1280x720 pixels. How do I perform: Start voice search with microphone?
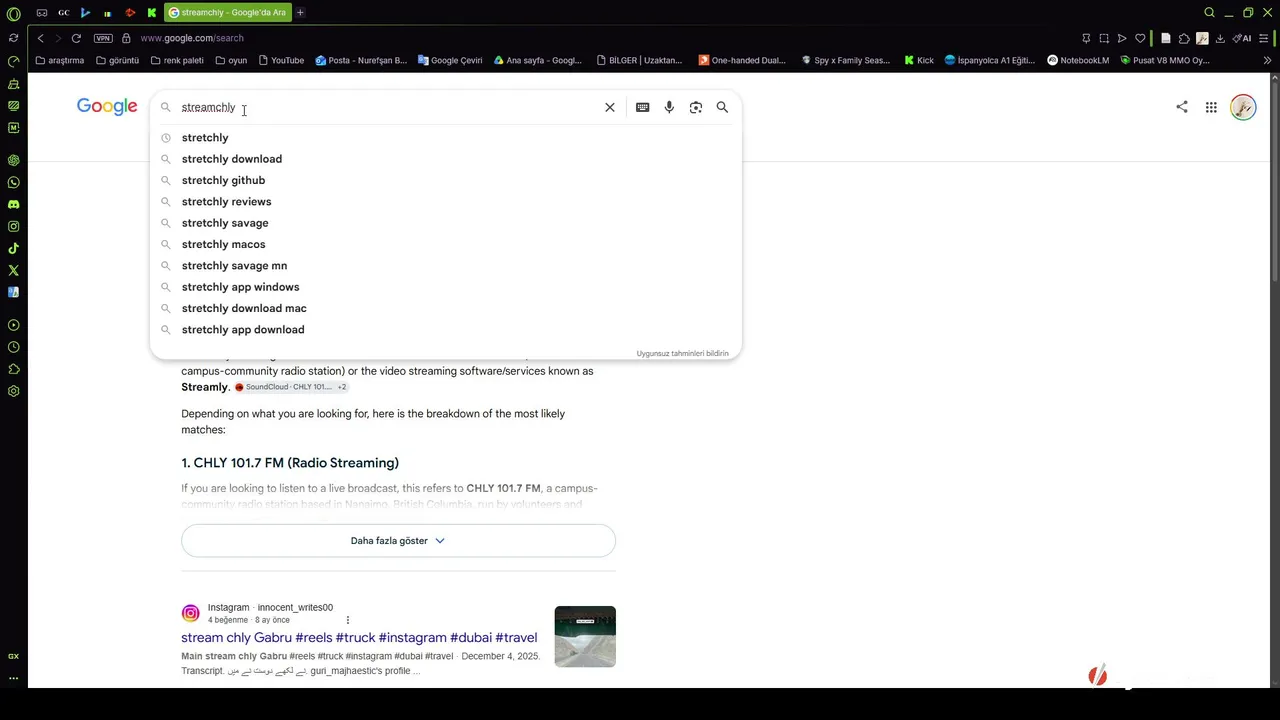click(669, 107)
